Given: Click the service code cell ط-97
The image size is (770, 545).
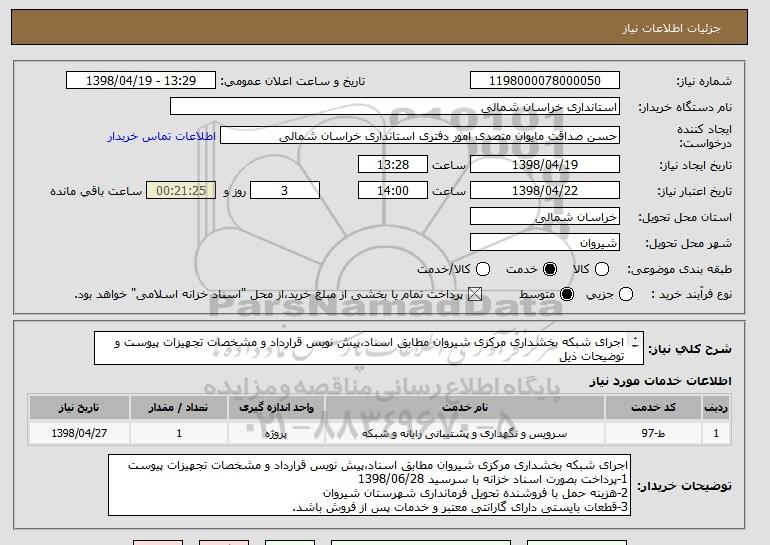Looking at the screenshot, I should (x=653, y=433).
